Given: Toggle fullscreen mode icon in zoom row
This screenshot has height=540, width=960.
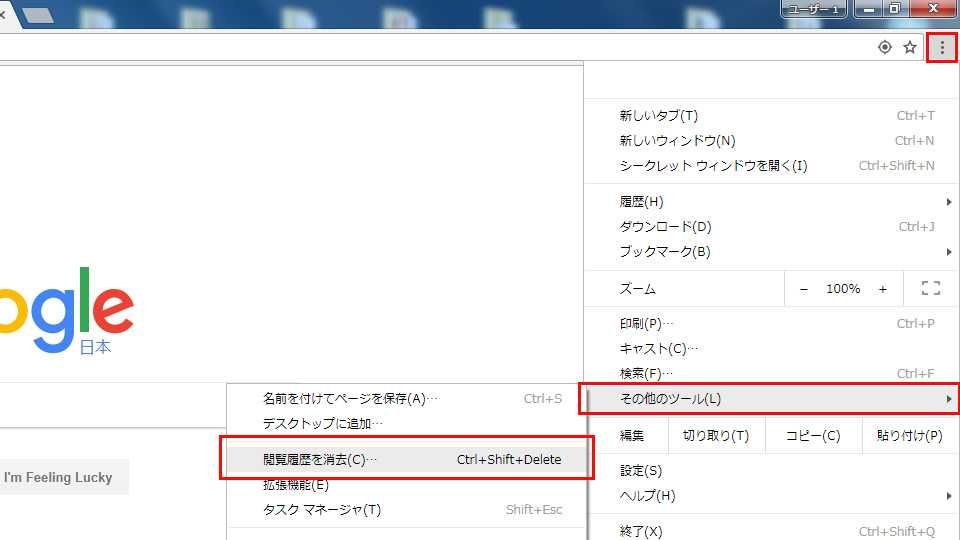Looking at the screenshot, I should 930,289.
